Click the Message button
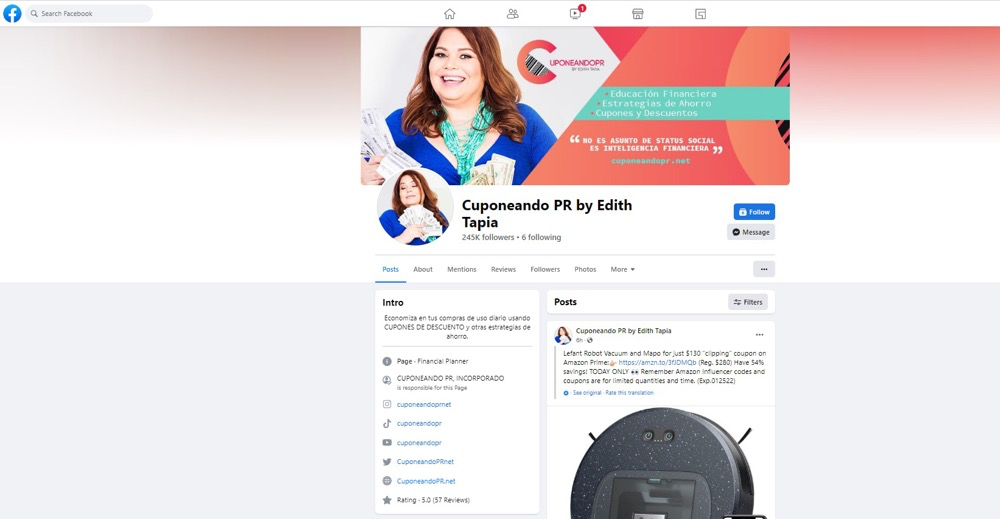The height and width of the screenshot is (519, 1000). pyautogui.click(x=751, y=232)
